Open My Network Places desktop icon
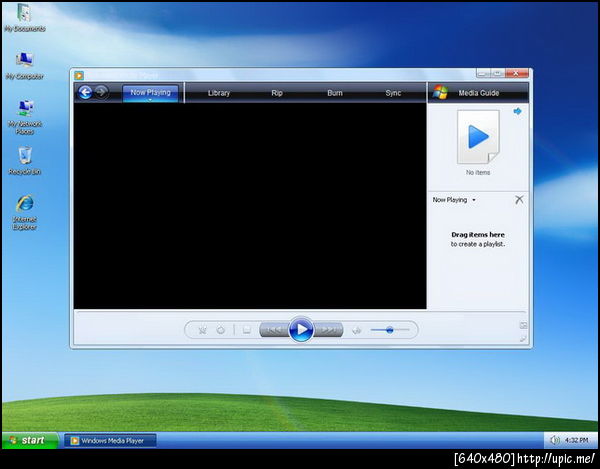600x469 pixels. [x=24, y=117]
